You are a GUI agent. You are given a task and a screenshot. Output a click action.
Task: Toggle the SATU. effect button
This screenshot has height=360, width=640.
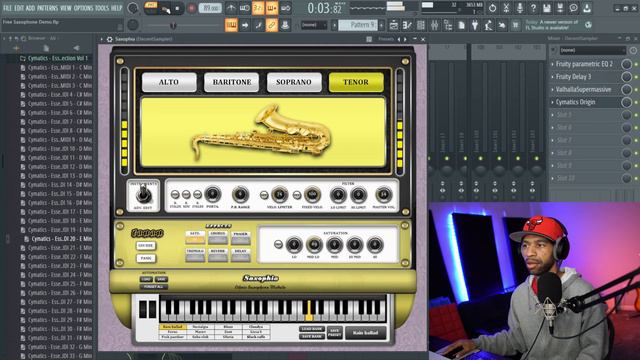pyautogui.click(x=195, y=238)
